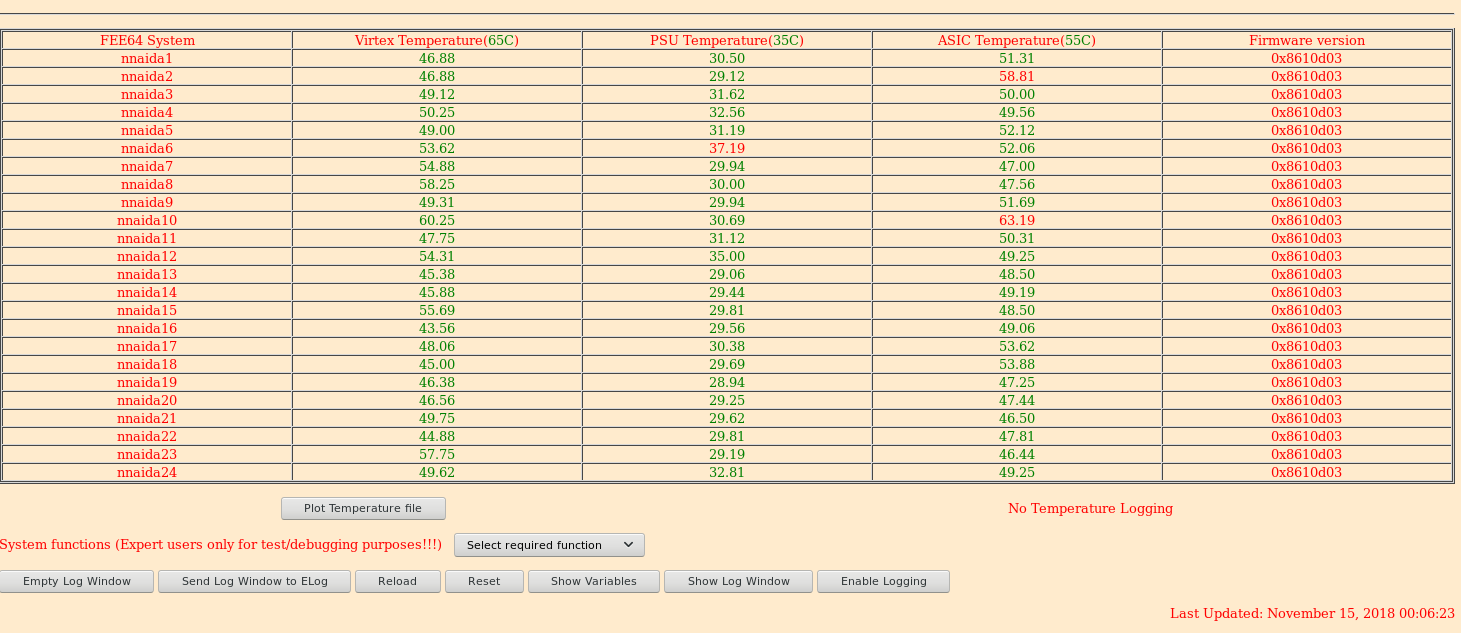This screenshot has width=1461, height=633.
Task: Click the nnaida24 row label
Action: click(147, 473)
